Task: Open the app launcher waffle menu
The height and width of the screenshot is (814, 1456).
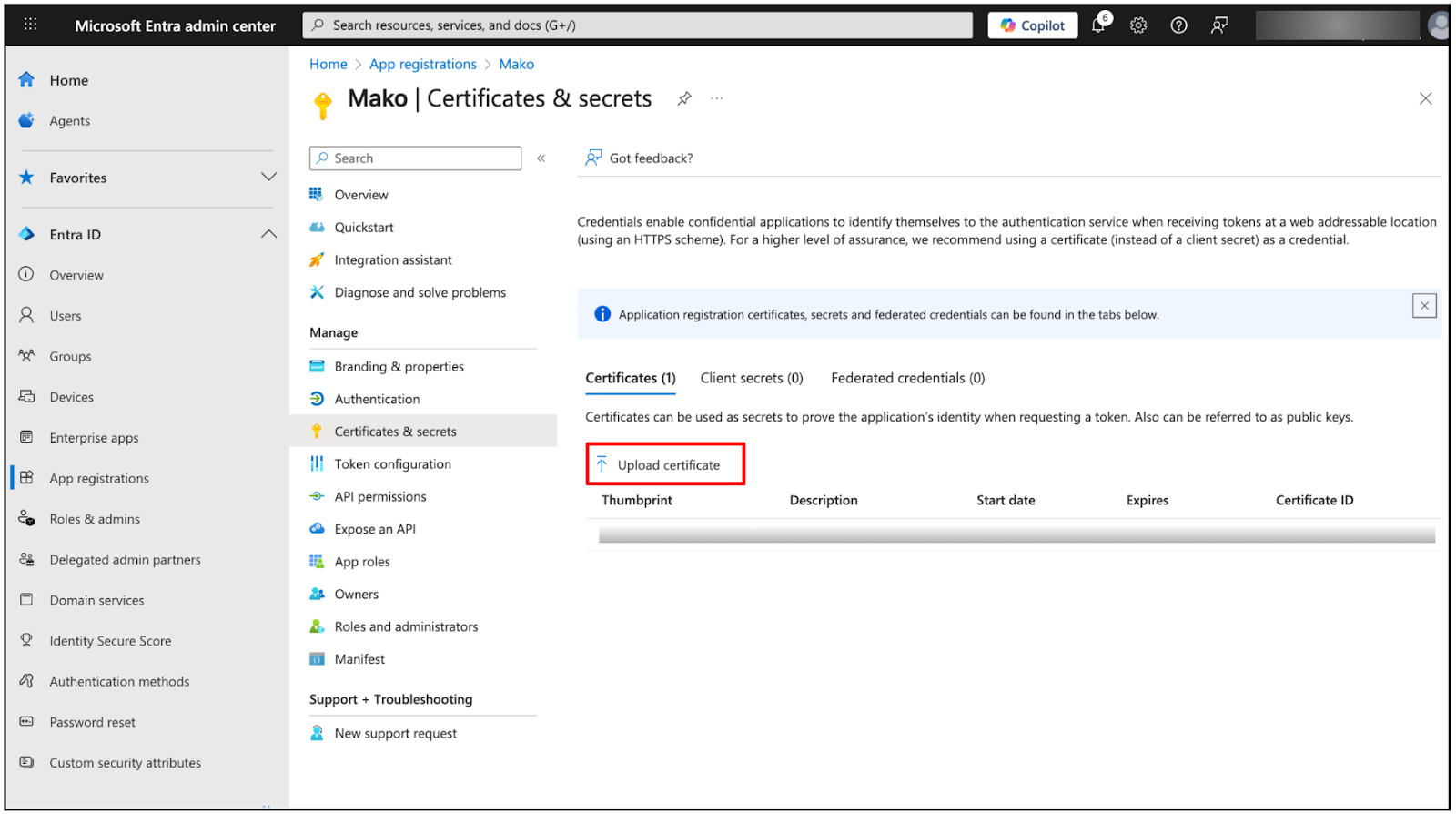Action: (30, 25)
